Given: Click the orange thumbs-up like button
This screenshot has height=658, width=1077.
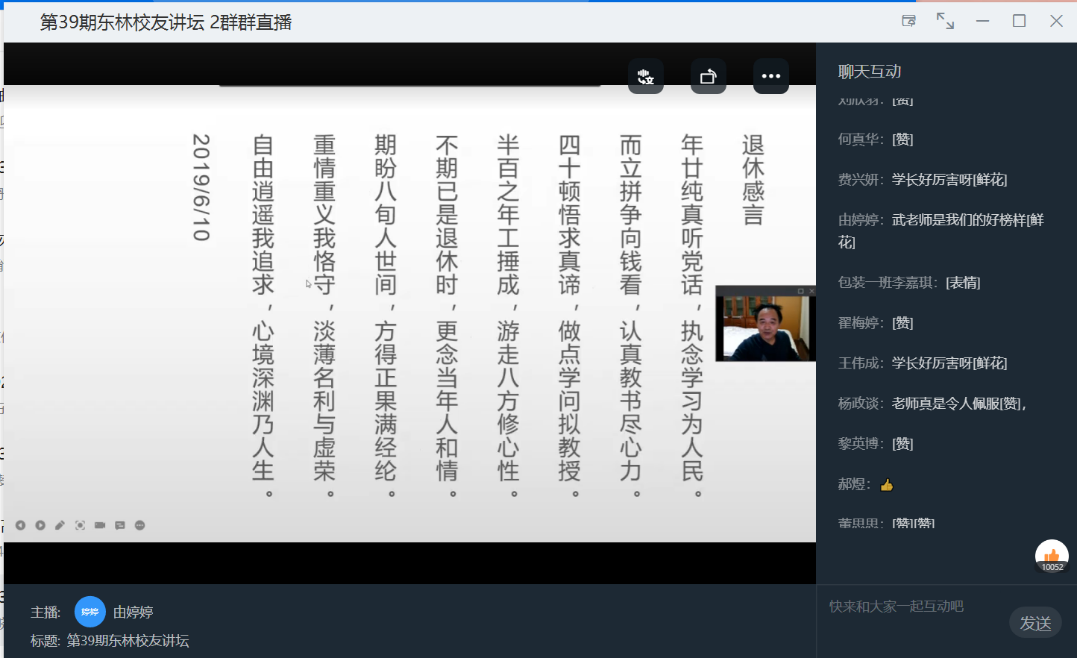Looking at the screenshot, I should click(x=1051, y=556).
